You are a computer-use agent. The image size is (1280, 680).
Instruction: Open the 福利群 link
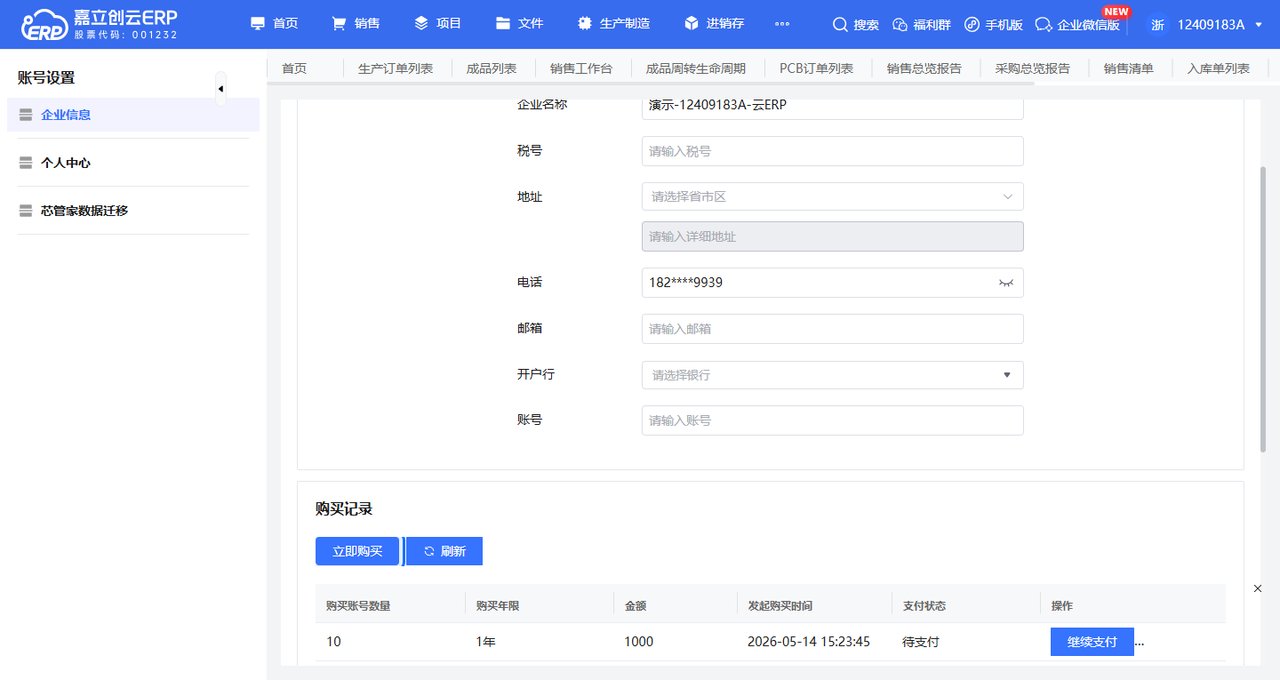(921, 24)
